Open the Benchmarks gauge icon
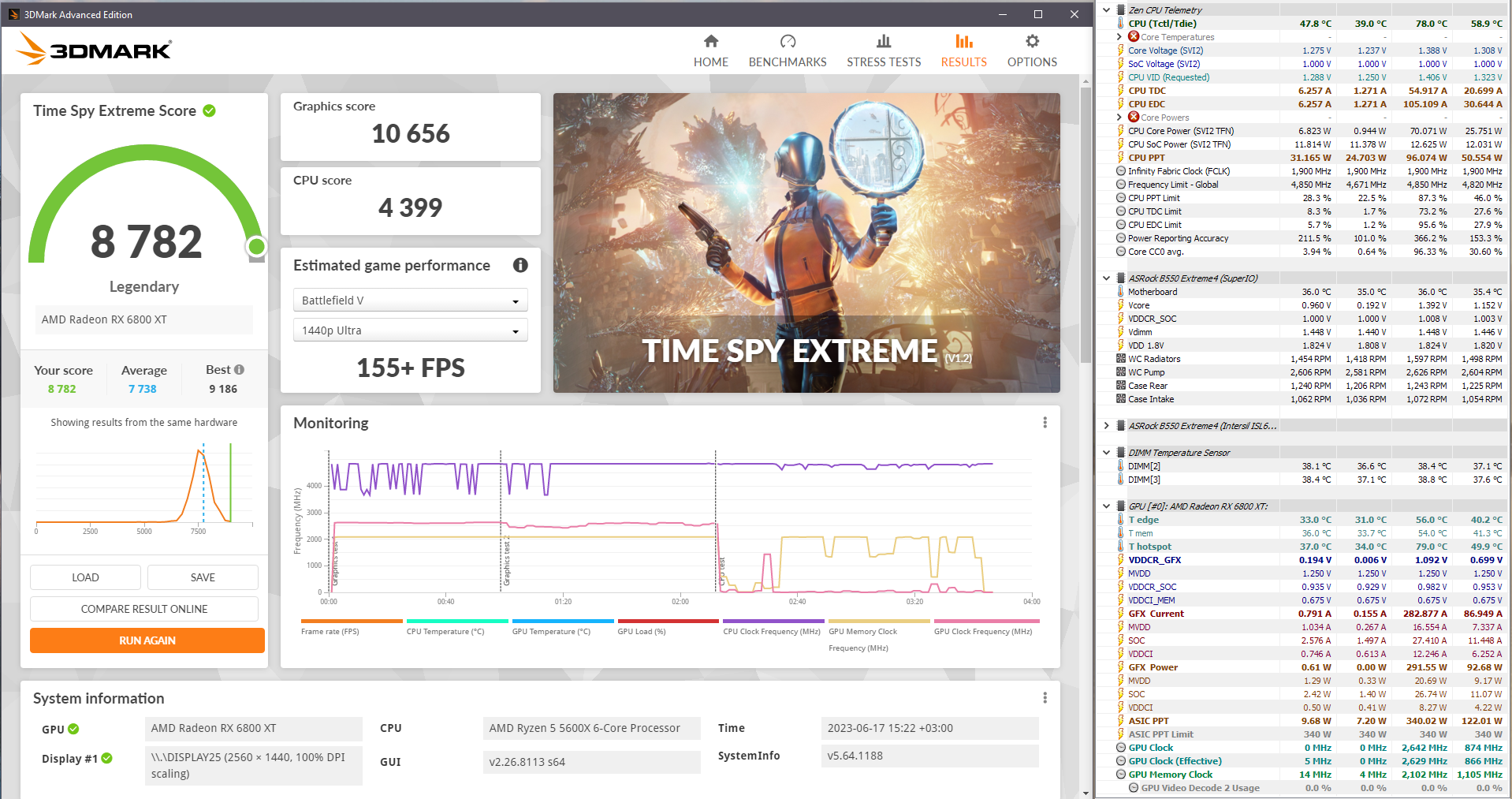 [x=788, y=41]
